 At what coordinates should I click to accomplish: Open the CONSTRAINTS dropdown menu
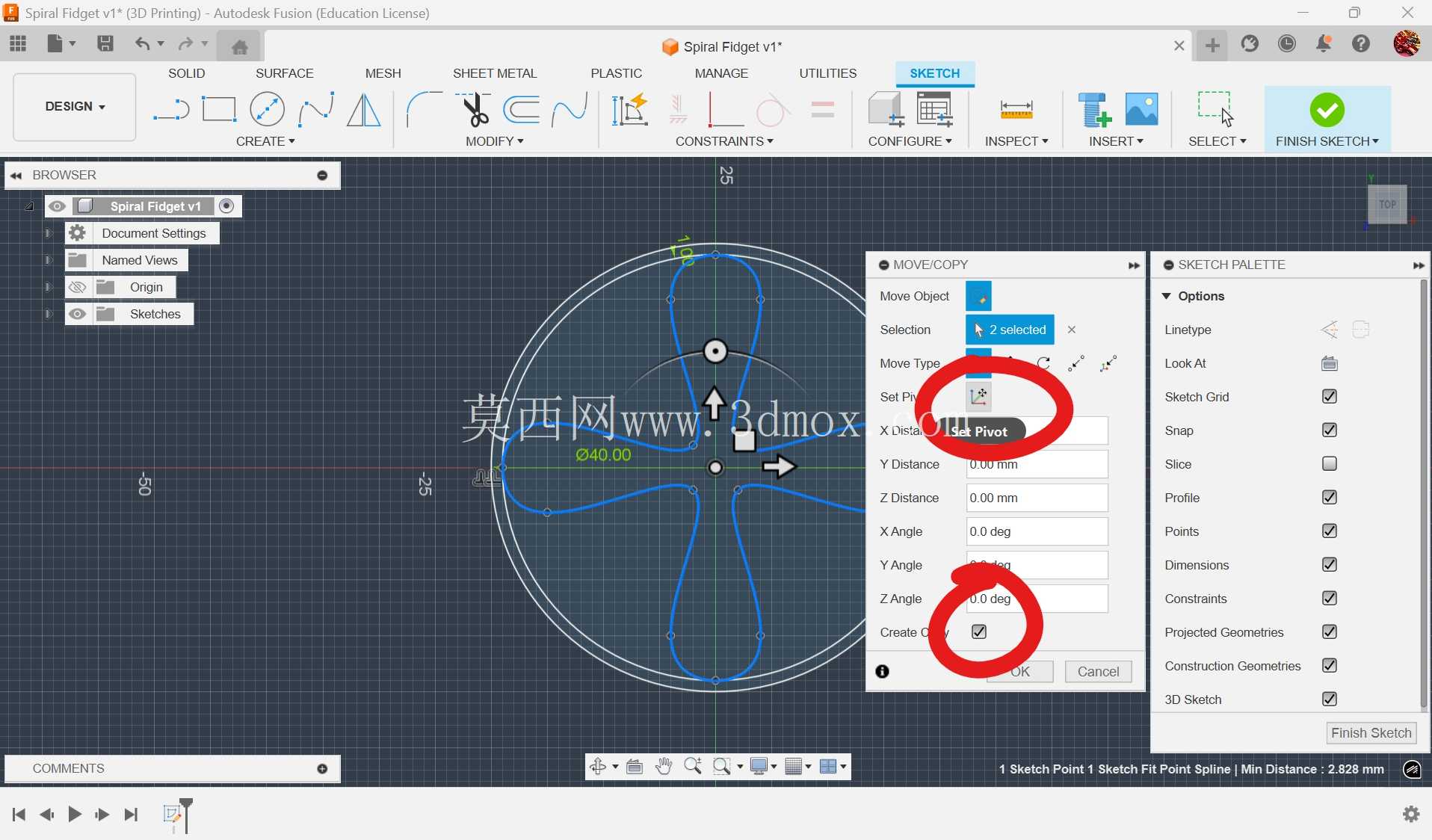[724, 141]
